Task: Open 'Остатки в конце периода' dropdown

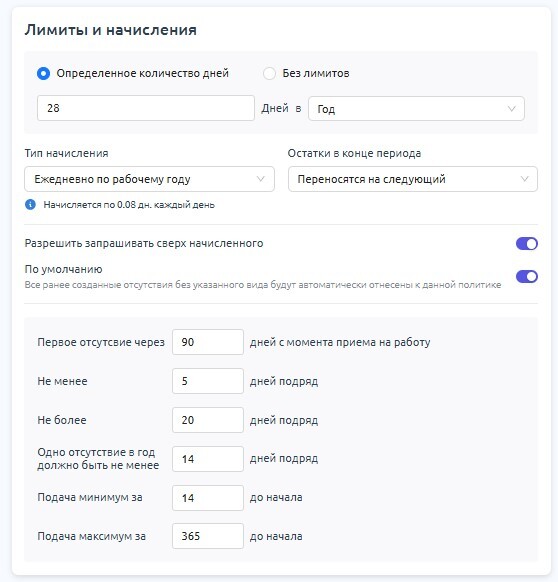Action: point(413,179)
